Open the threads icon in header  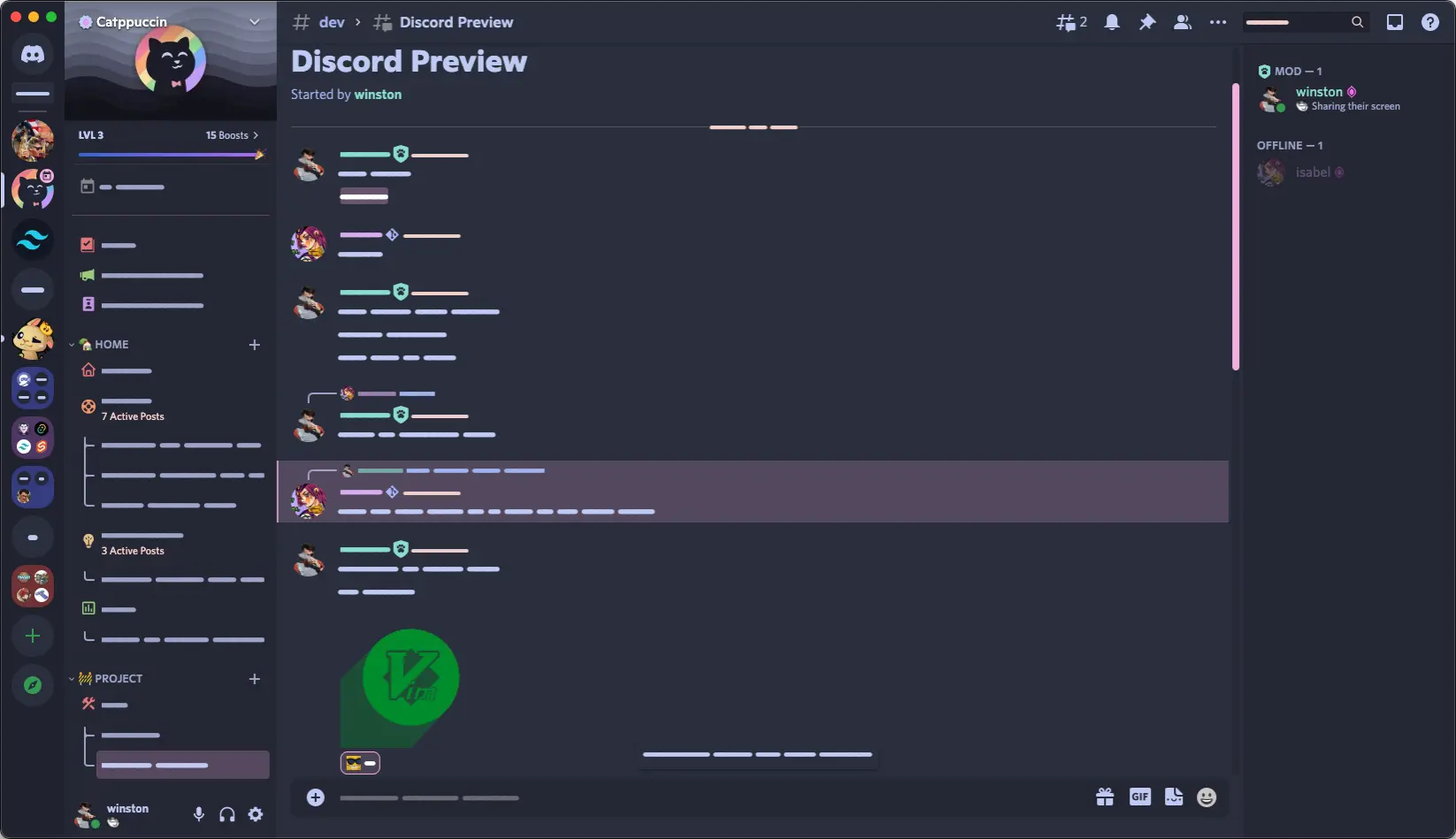tap(1071, 22)
